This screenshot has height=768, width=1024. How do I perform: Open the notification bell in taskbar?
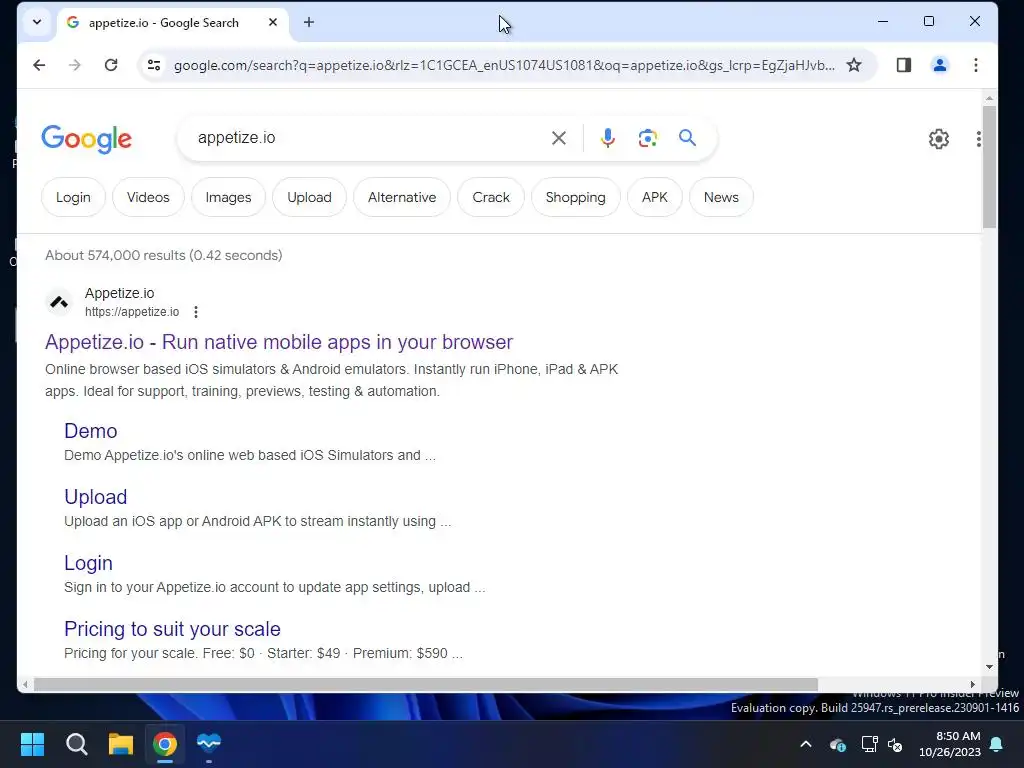click(x=997, y=744)
